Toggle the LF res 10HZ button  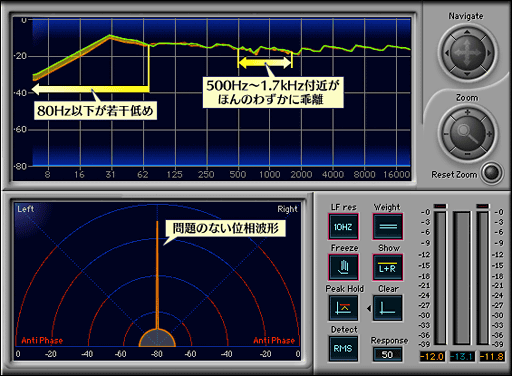343,227
